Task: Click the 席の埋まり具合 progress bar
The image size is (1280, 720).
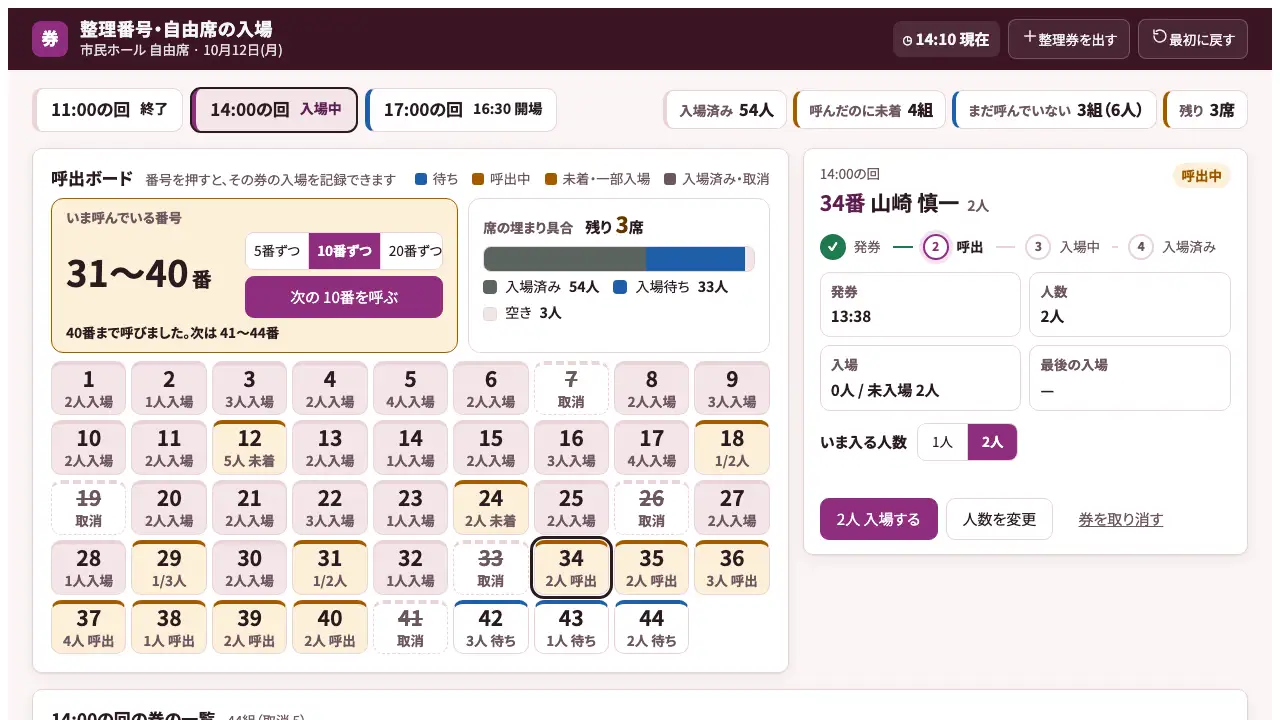Action: (619, 259)
